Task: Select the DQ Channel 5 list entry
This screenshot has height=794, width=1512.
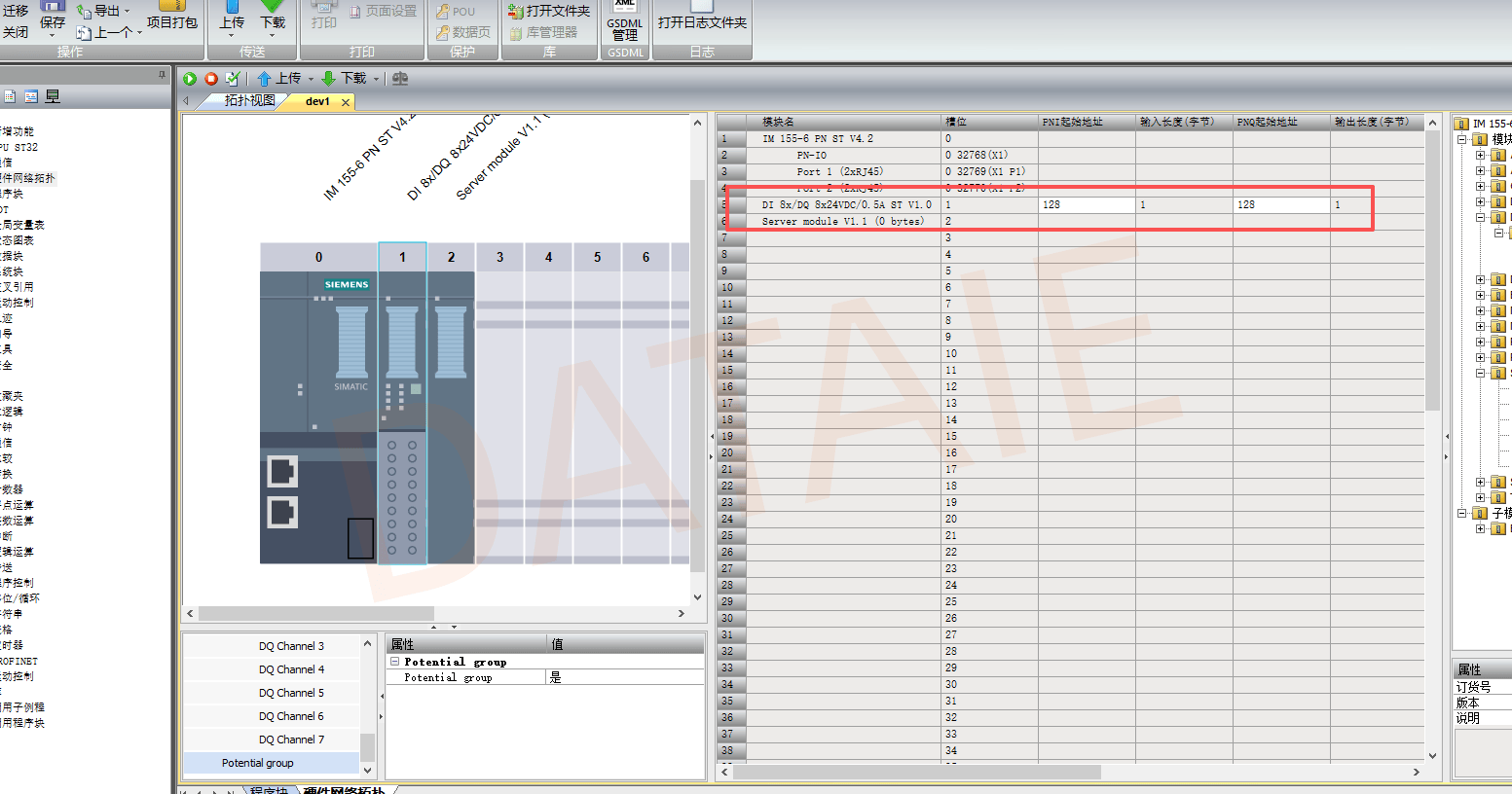Action: 272,693
